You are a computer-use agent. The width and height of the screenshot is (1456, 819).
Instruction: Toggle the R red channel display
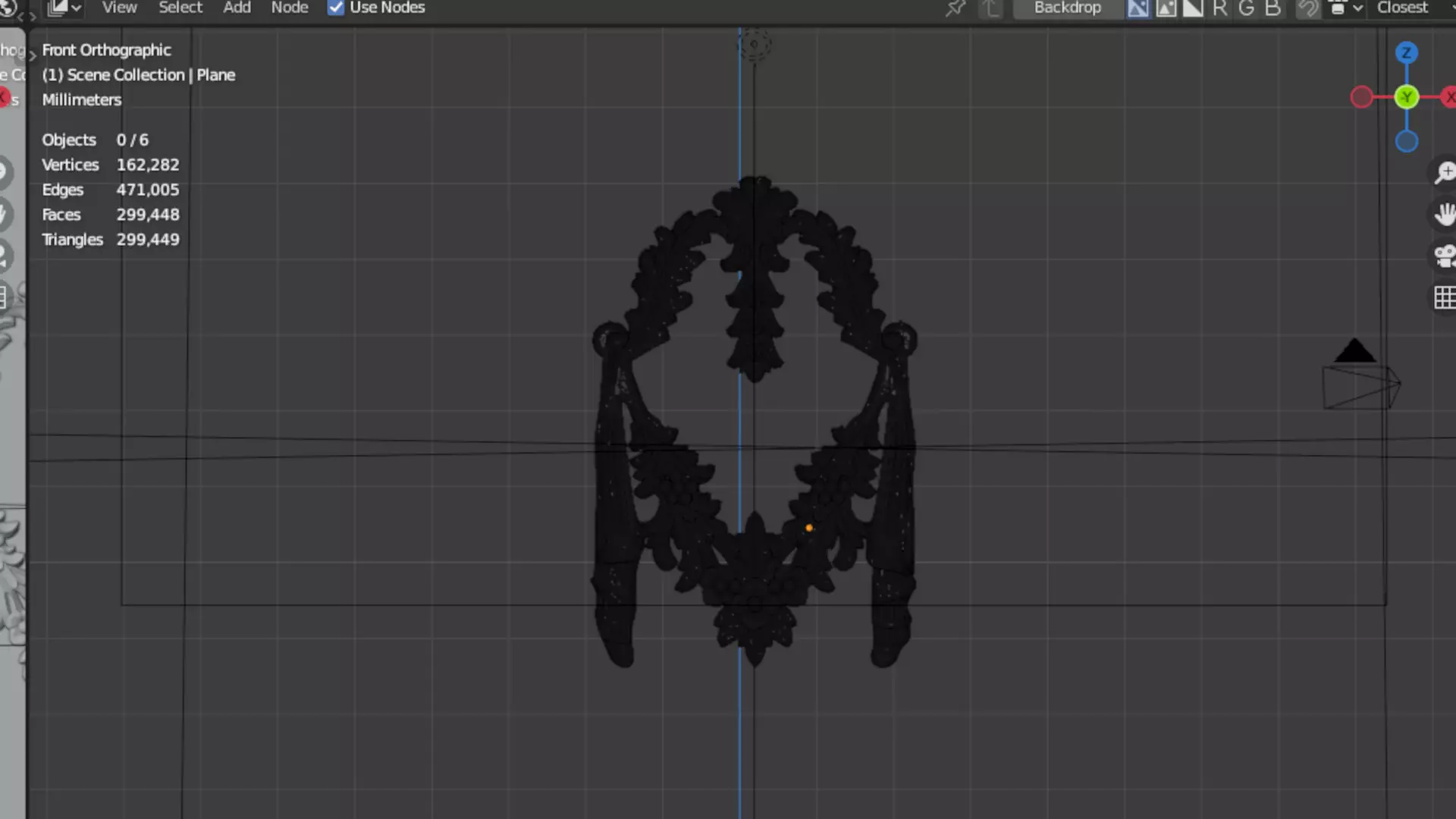point(1219,8)
